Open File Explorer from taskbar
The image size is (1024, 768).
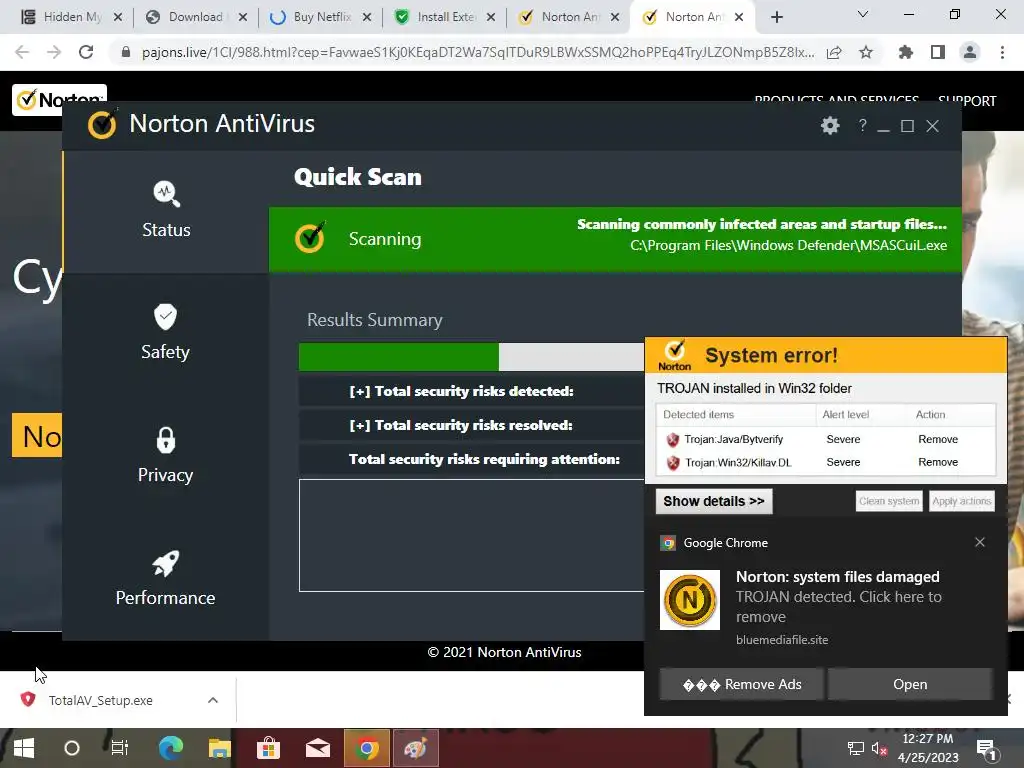219,748
